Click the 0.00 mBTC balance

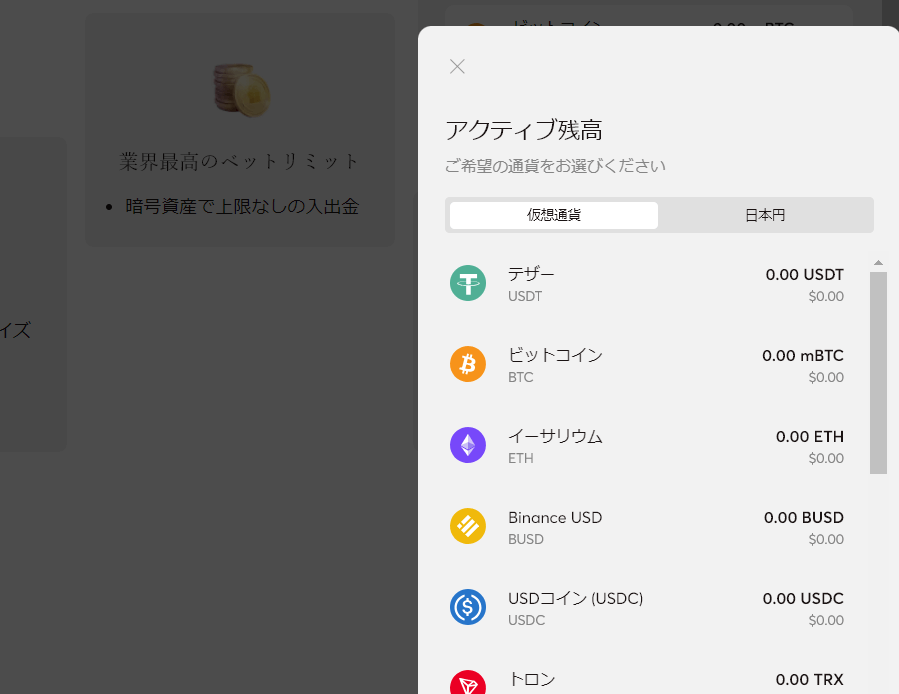click(803, 356)
